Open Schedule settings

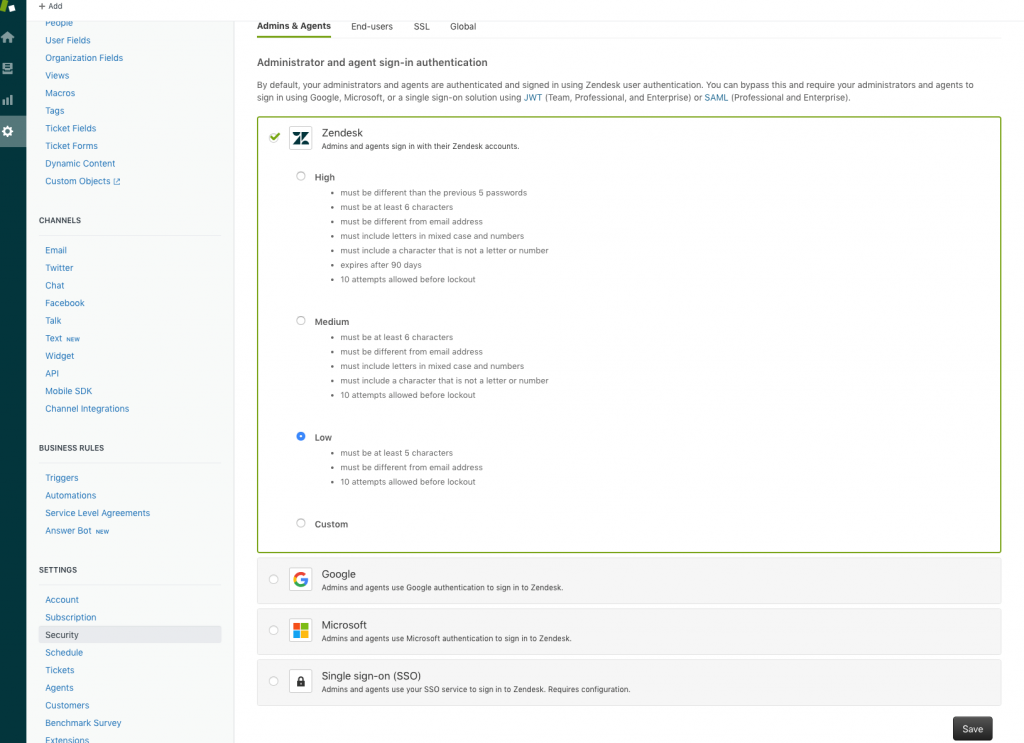click(x=64, y=653)
